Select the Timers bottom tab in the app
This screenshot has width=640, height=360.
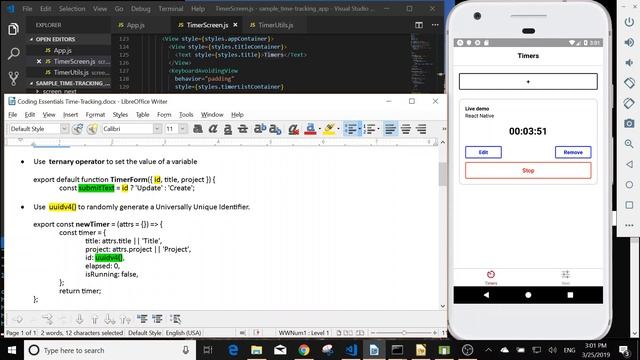tap(491, 277)
